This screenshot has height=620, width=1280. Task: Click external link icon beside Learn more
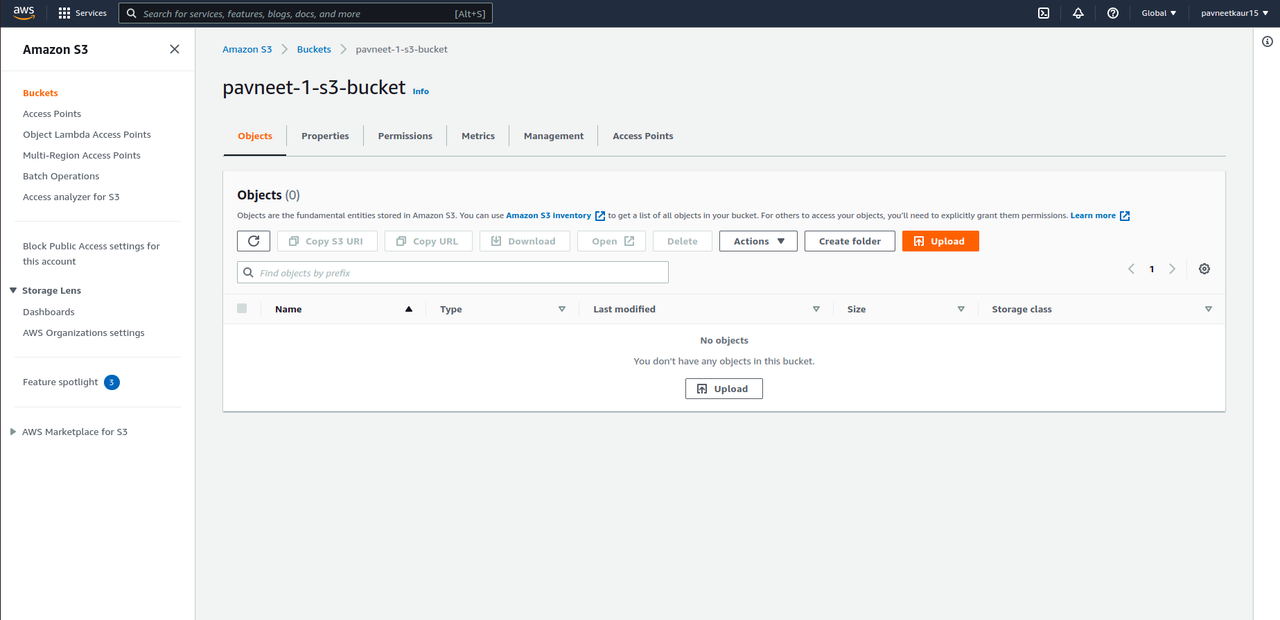[1125, 216]
